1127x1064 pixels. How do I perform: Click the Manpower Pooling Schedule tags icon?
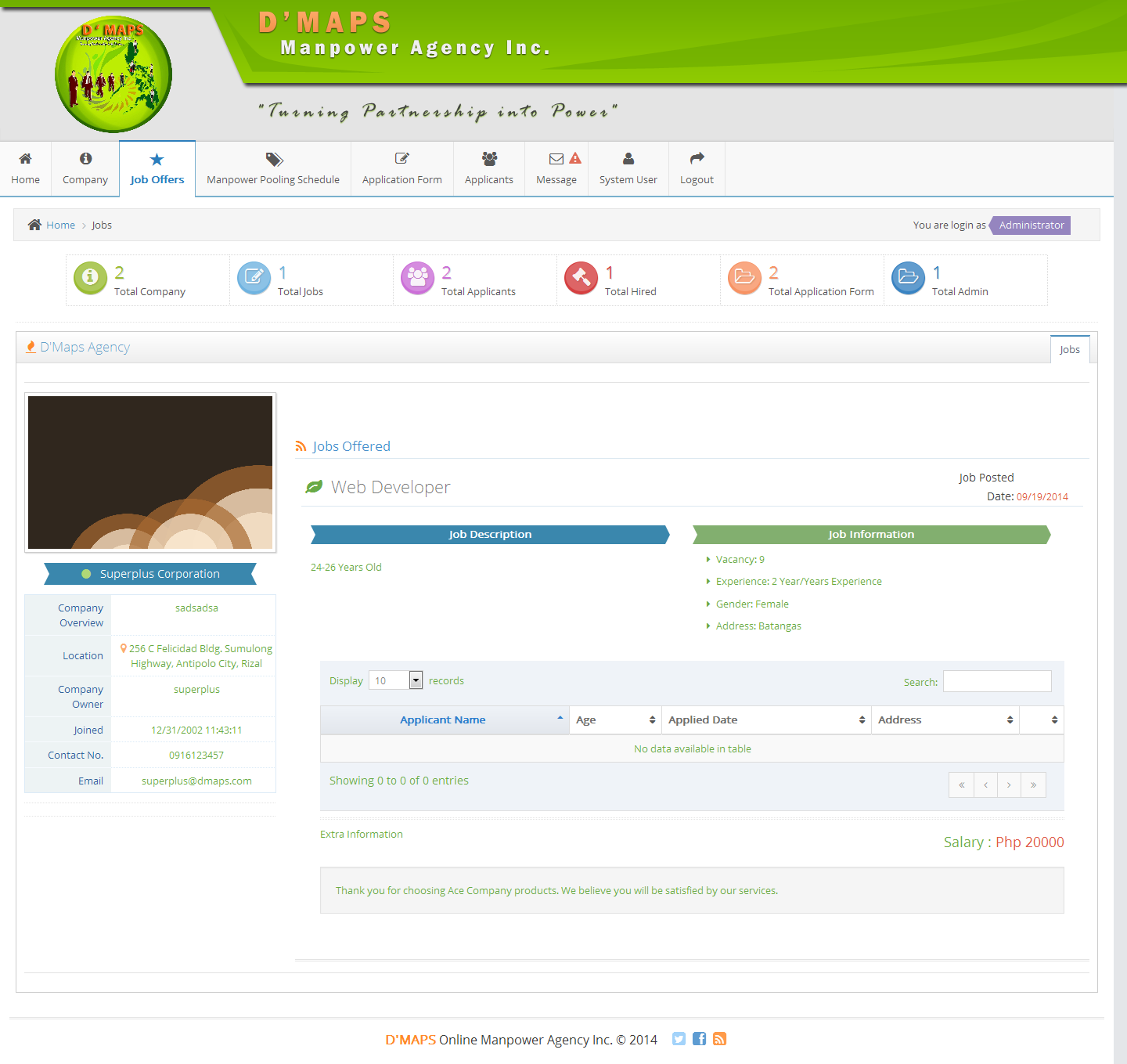273,160
